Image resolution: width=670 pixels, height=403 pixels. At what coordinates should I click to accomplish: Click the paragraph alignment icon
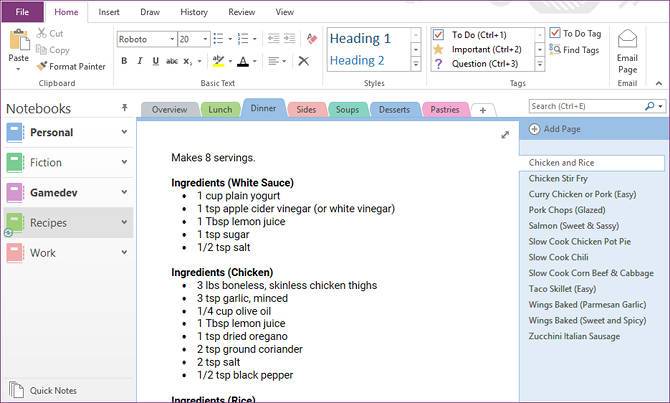pos(273,61)
